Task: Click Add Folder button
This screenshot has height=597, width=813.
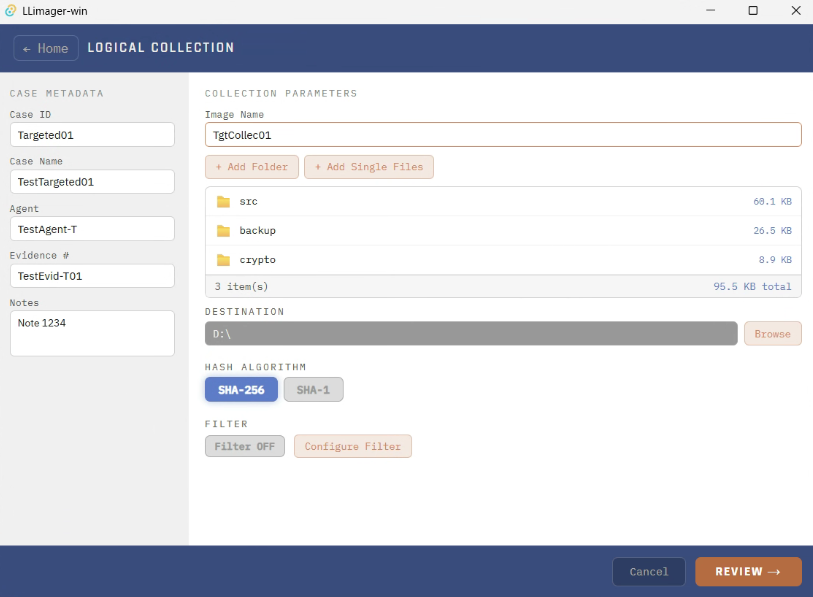Action: [252, 167]
